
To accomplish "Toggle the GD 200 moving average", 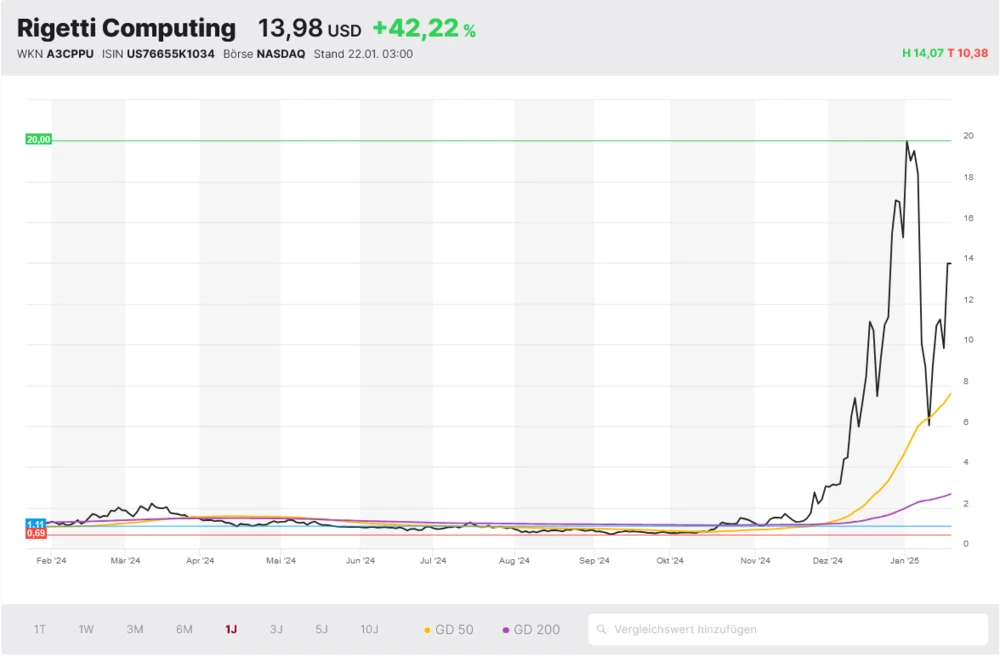I will (531, 630).
